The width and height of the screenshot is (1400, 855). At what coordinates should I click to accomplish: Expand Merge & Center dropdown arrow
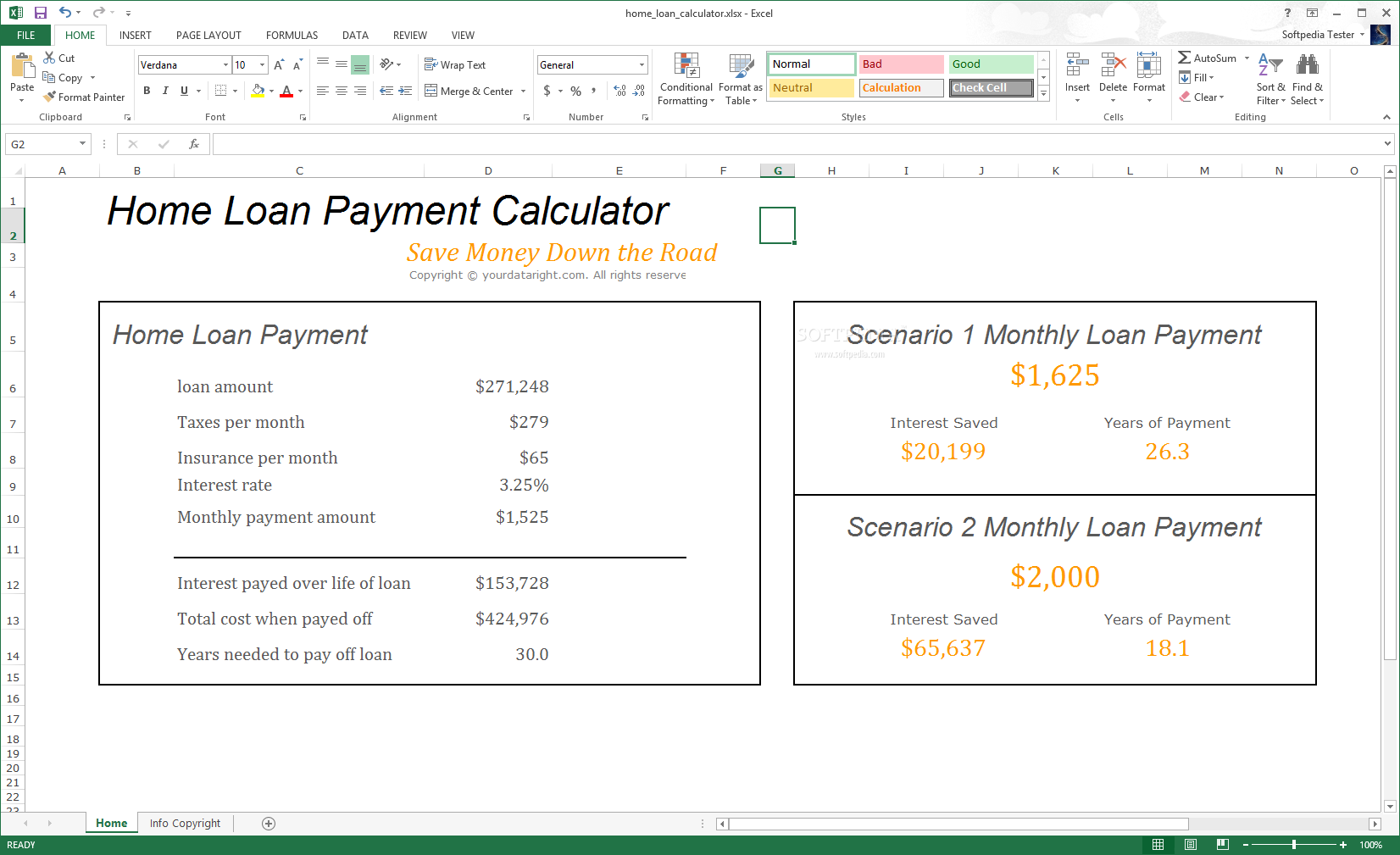coord(523,91)
